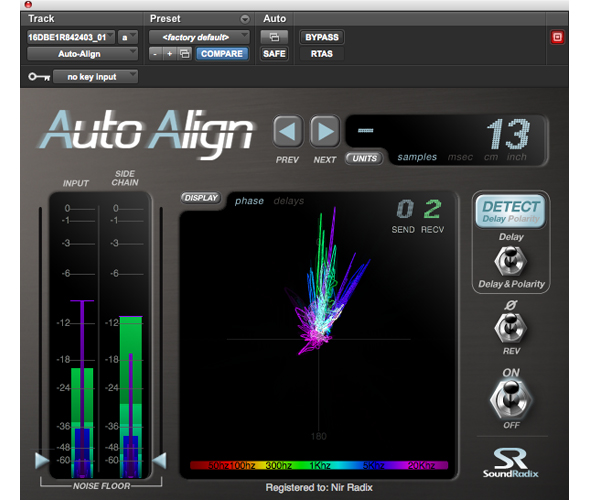Viewport: 590px width, 500px height.
Task: Select the msec unit
Action: 460,157
